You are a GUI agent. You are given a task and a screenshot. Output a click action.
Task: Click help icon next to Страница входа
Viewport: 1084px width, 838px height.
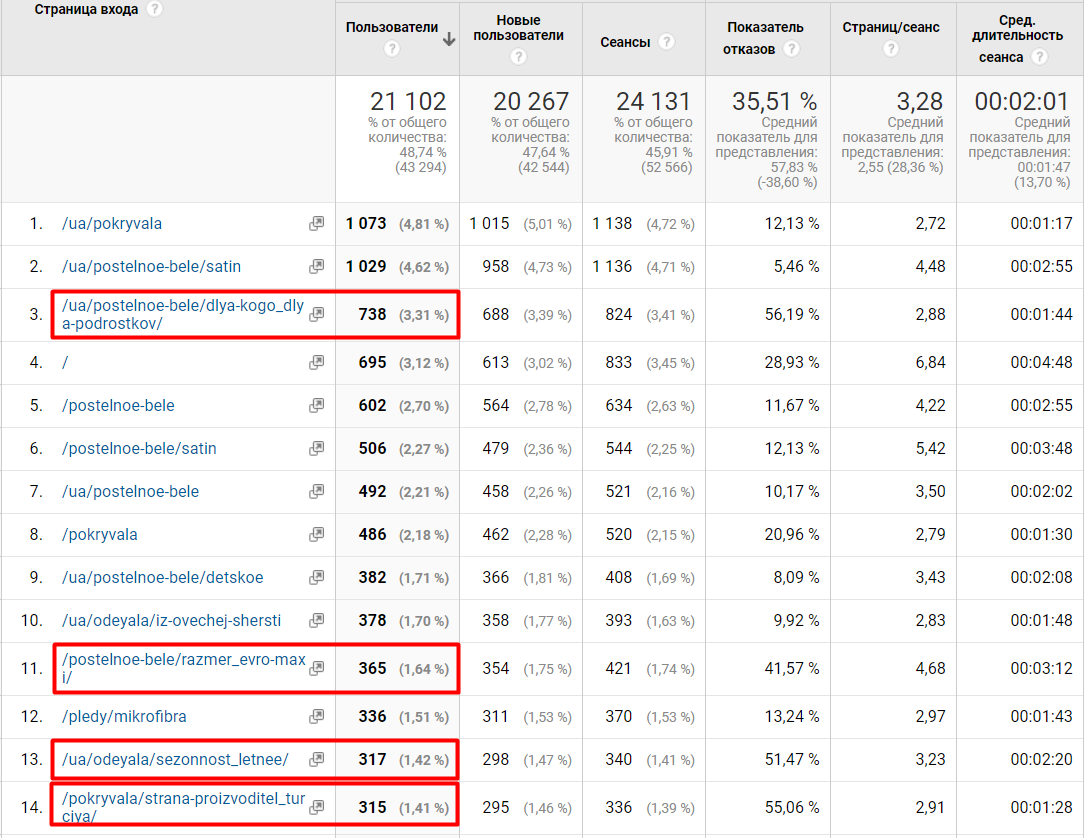tap(154, 9)
